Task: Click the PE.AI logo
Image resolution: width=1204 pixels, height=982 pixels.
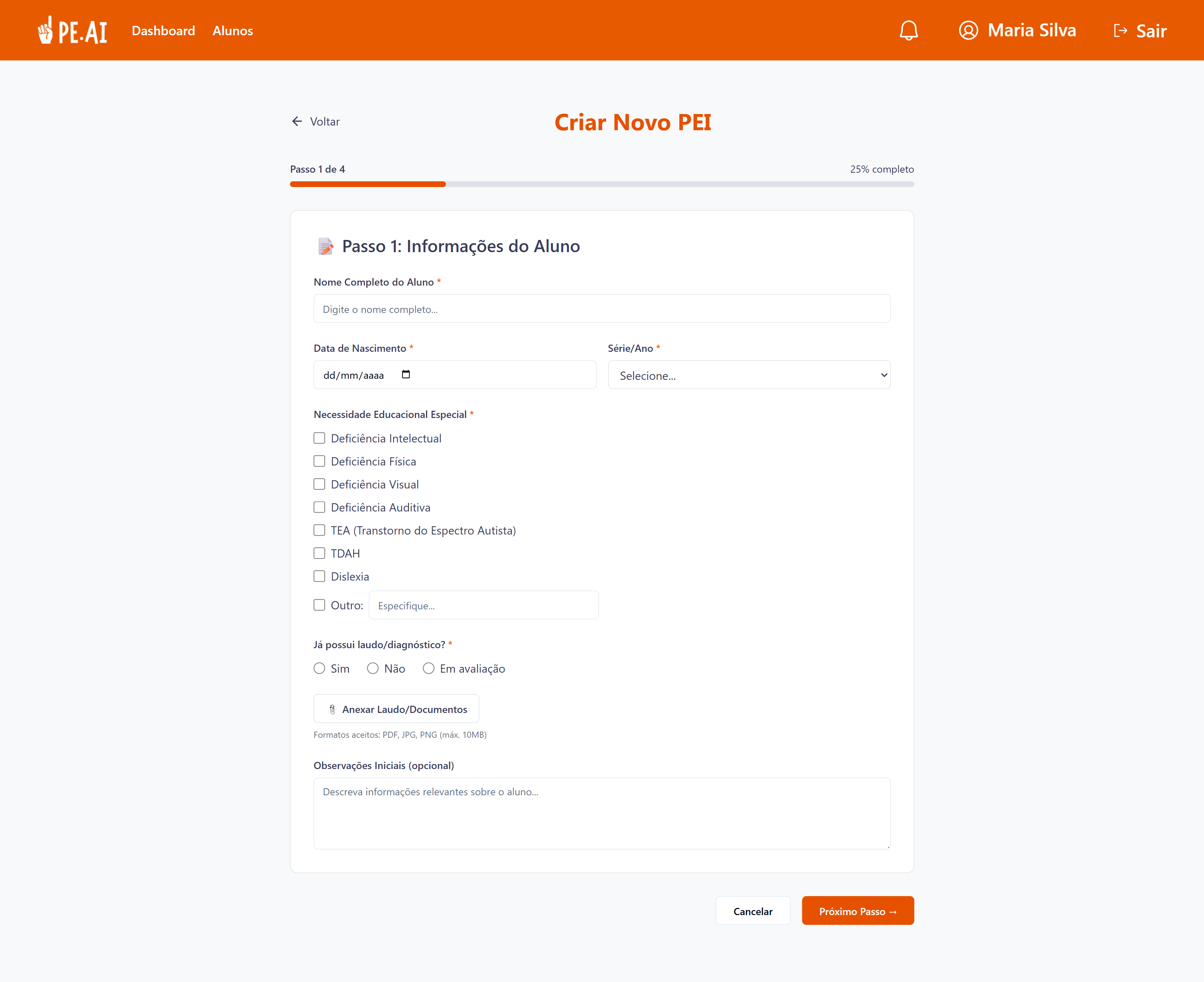Action: (72, 31)
